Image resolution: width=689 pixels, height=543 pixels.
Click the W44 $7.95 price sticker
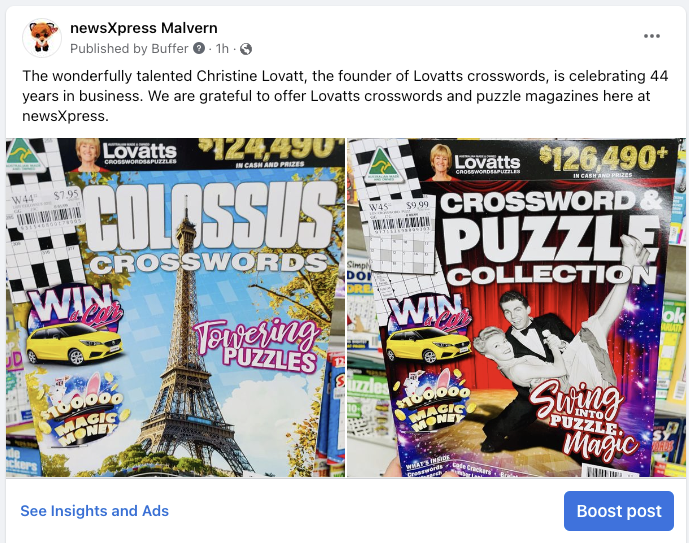46,210
